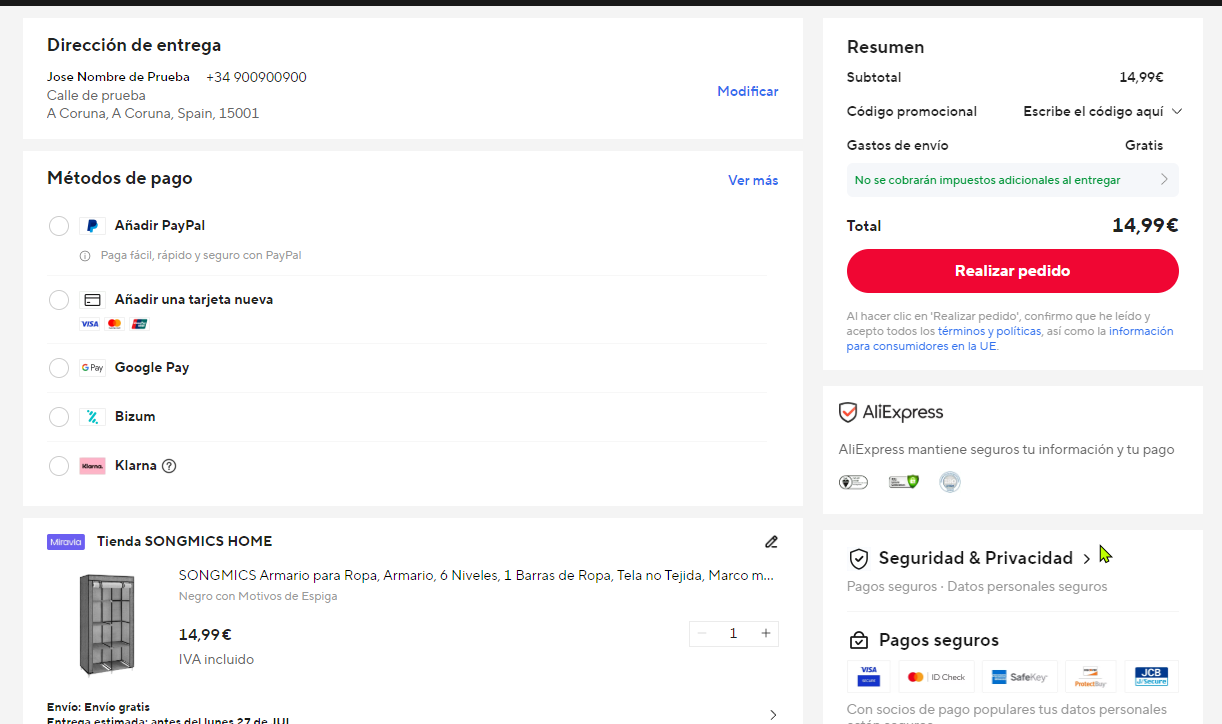The width and height of the screenshot is (1222, 724).
Task: Click the Tienda SONGMICS HOME store name
Action: (184, 542)
